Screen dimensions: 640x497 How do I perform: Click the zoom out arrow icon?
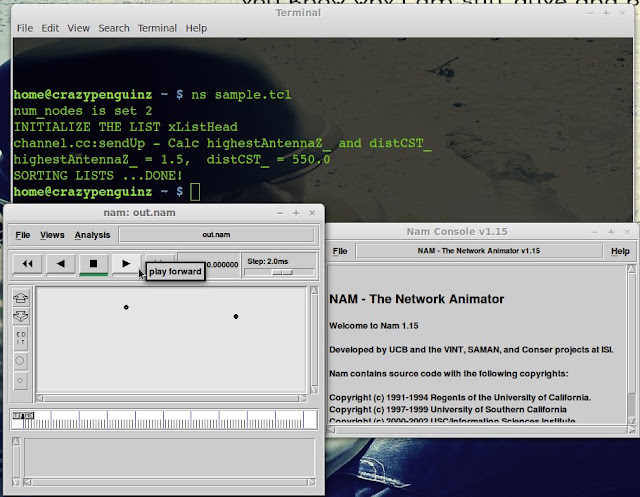(21, 316)
